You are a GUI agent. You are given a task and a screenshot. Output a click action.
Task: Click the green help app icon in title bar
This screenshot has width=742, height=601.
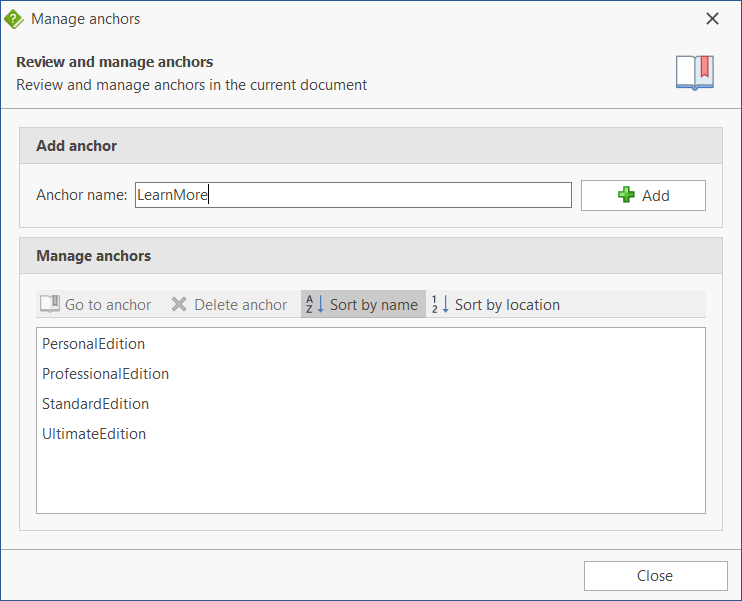click(14, 19)
